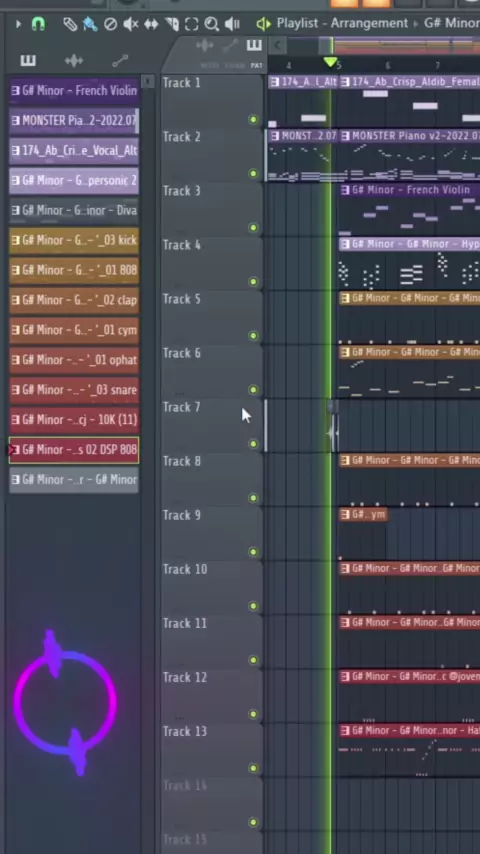The height and width of the screenshot is (854, 480).
Task: Mute Track 1 with its green dot
Action: click(253, 120)
